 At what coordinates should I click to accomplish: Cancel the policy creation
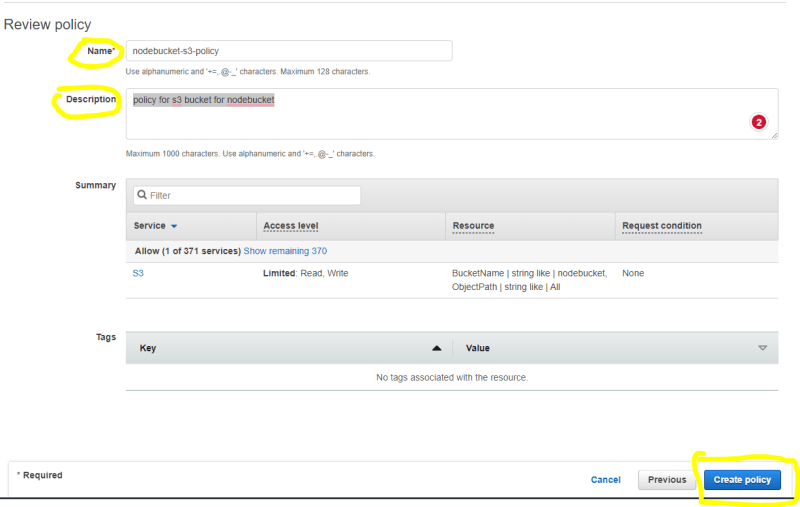pyautogui.click(x=606, y=479)
